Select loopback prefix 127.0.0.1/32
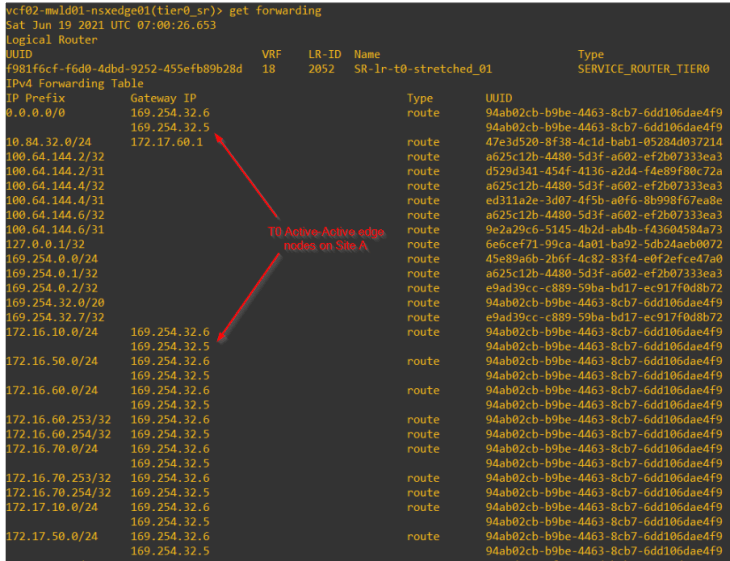Screen dimensions: 730x561 point(45,244)
